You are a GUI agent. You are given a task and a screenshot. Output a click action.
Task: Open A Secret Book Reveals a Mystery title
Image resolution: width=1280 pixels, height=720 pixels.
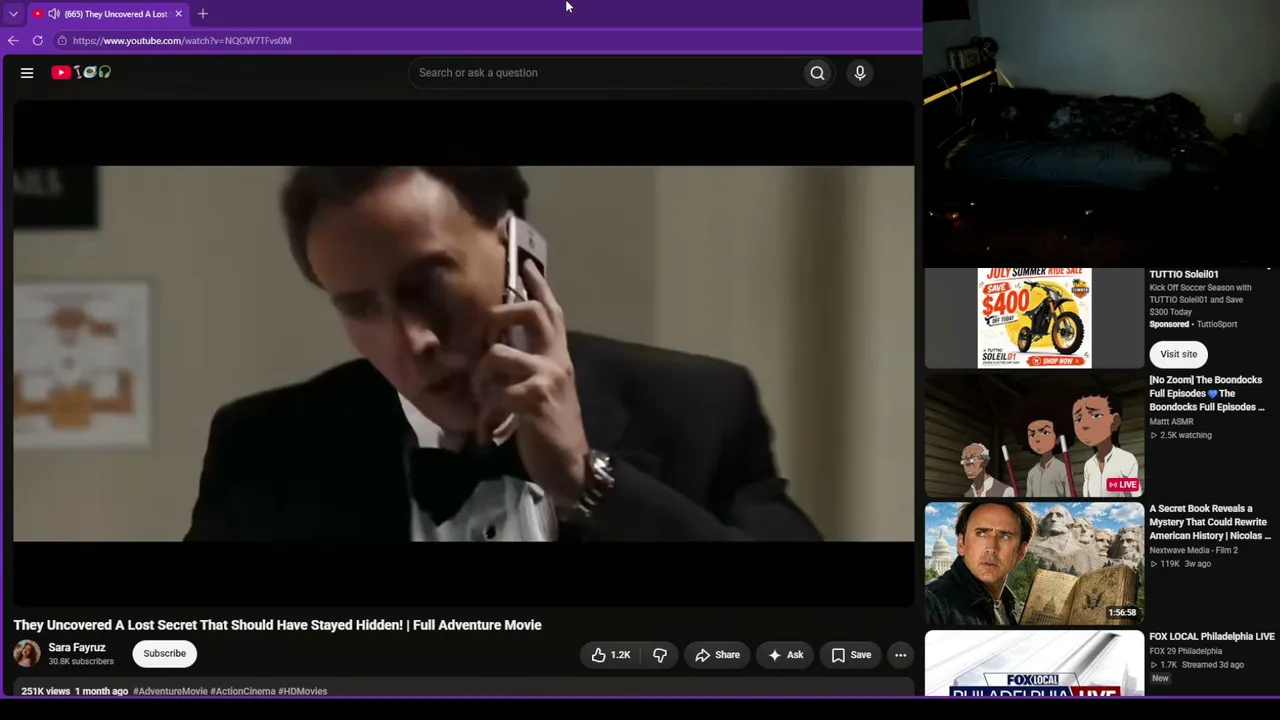tap(1210, 522)
